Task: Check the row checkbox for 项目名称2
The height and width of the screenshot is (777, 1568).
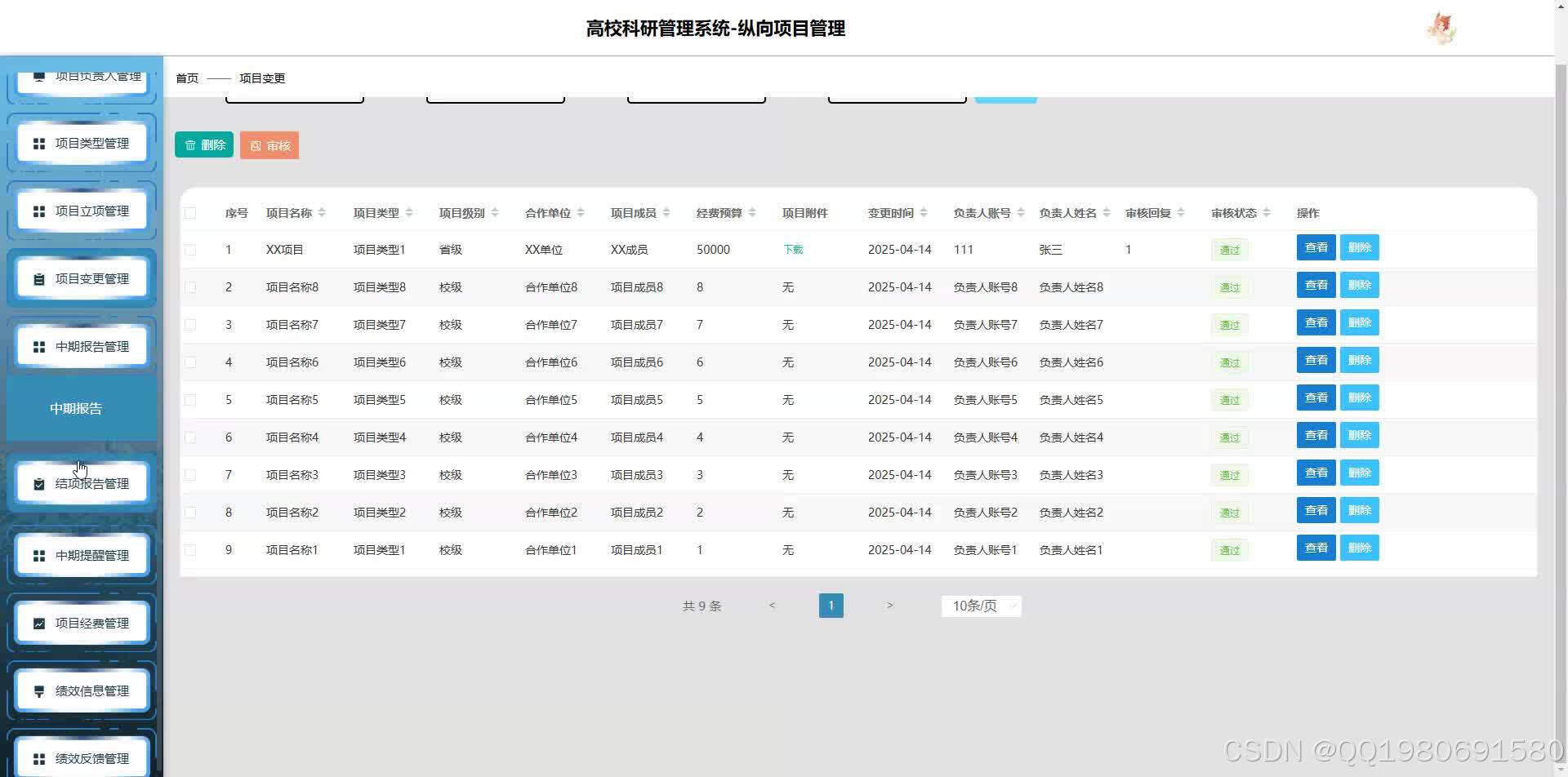Action: 190,513
